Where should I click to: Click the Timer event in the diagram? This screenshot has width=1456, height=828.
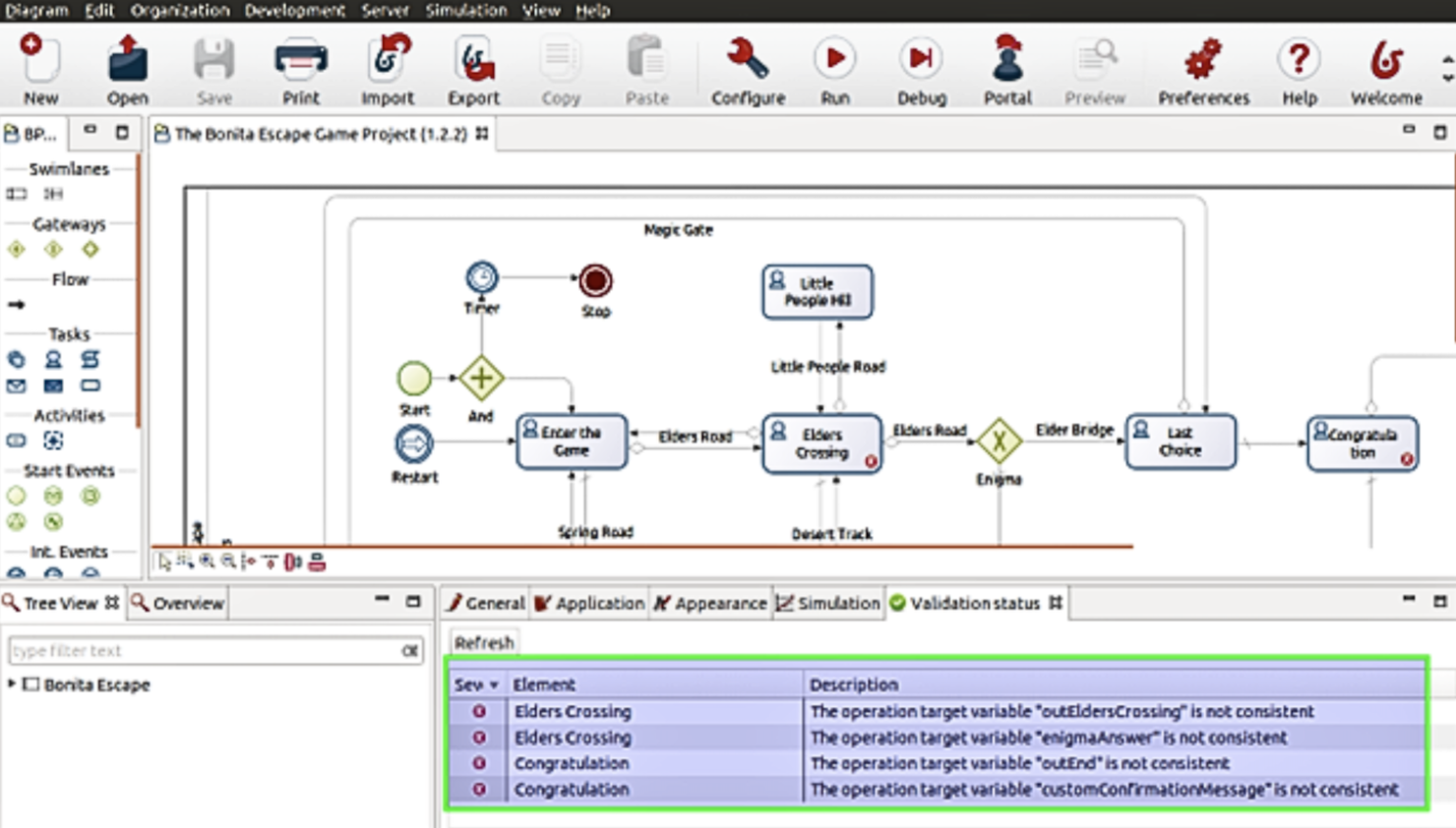[x=482, y=277]
